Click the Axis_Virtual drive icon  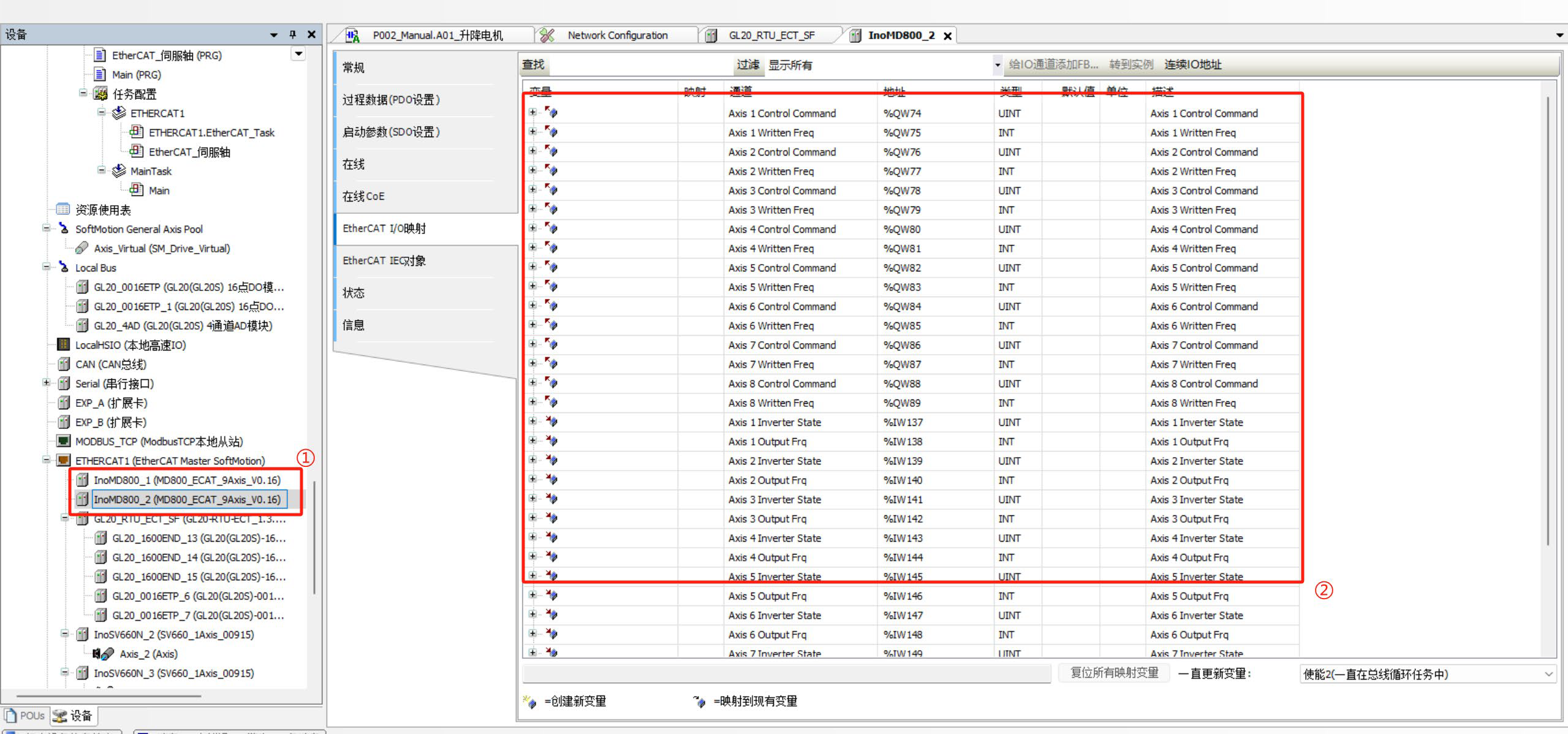81,248
